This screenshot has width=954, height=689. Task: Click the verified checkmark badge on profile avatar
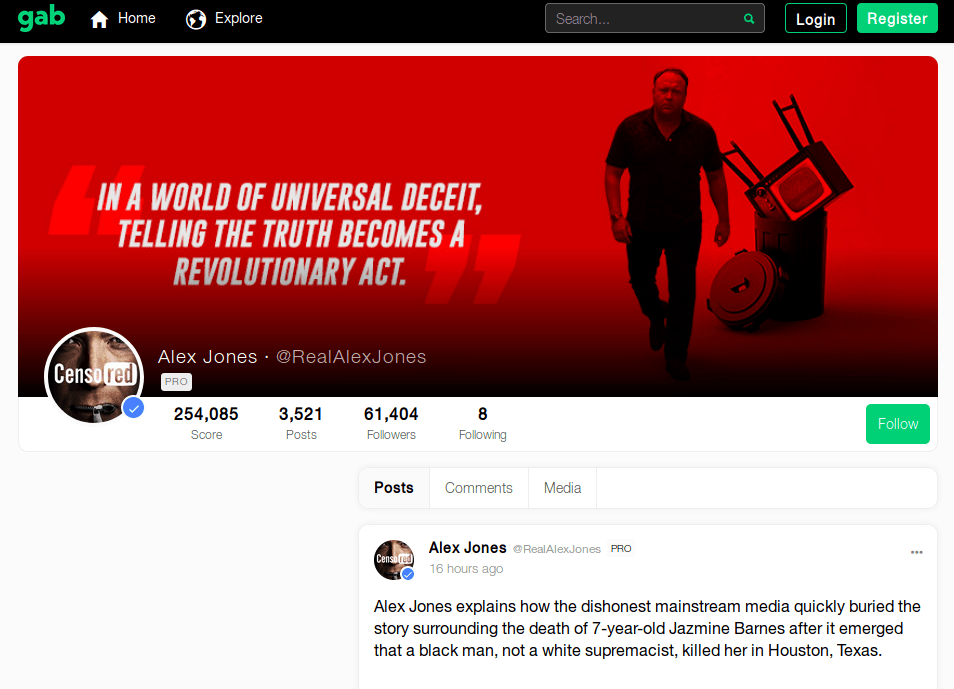pyautogui.click(x=133, y=408)
